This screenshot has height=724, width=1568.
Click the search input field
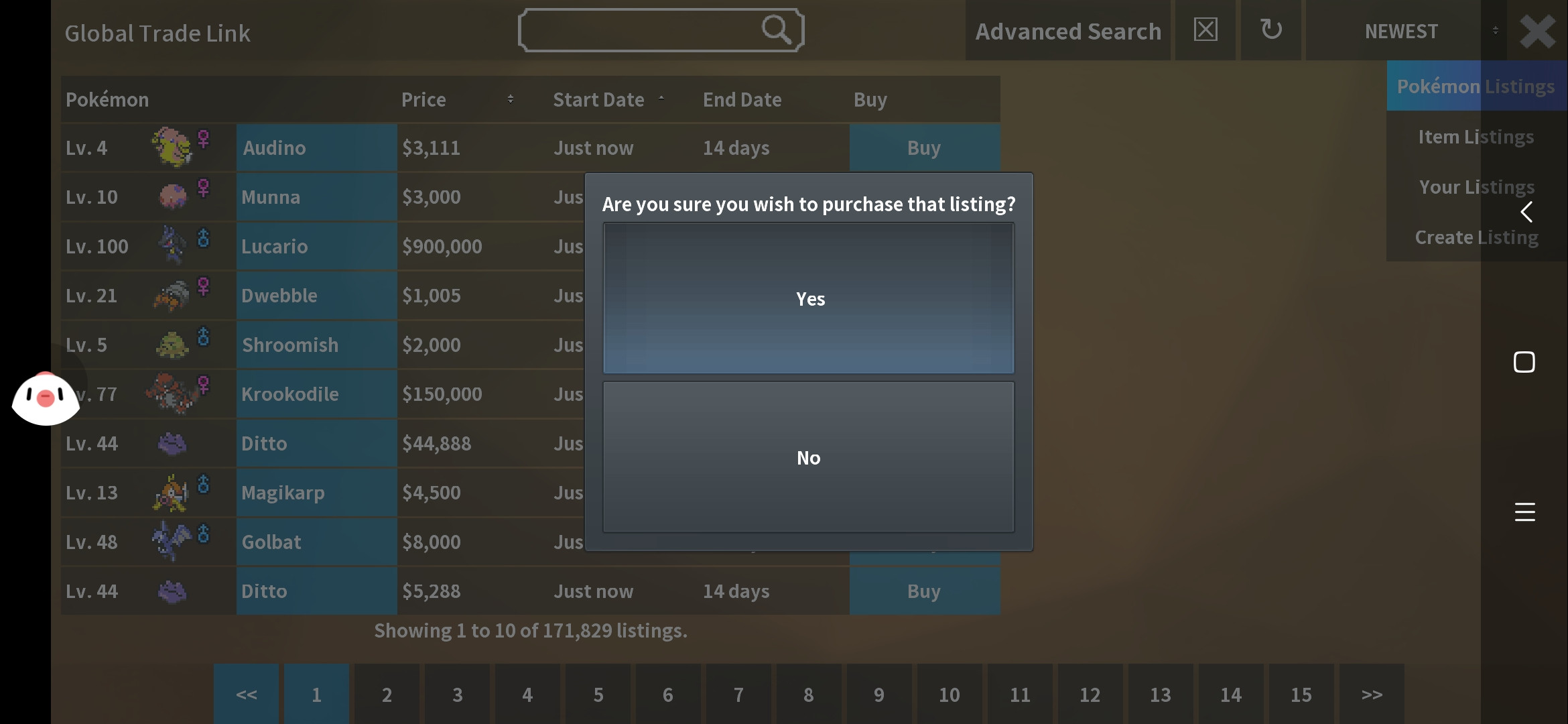coord(660,30)
